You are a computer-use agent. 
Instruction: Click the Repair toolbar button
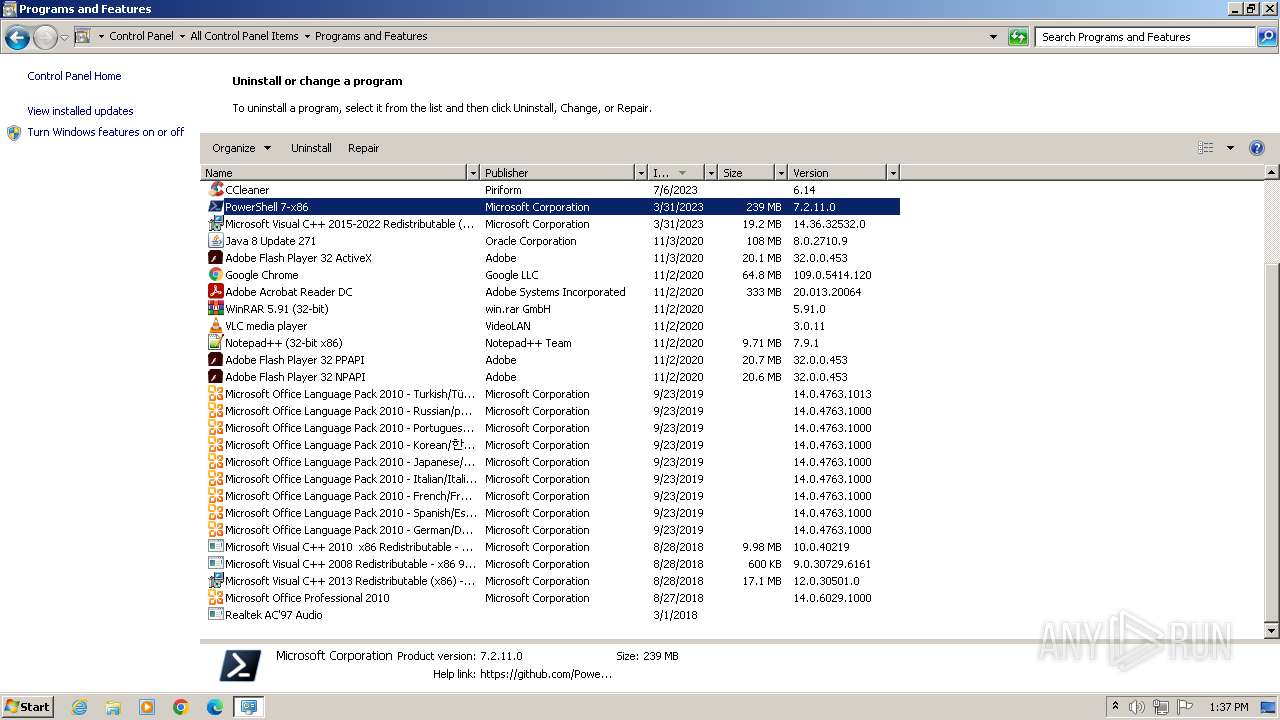point(363,148)
